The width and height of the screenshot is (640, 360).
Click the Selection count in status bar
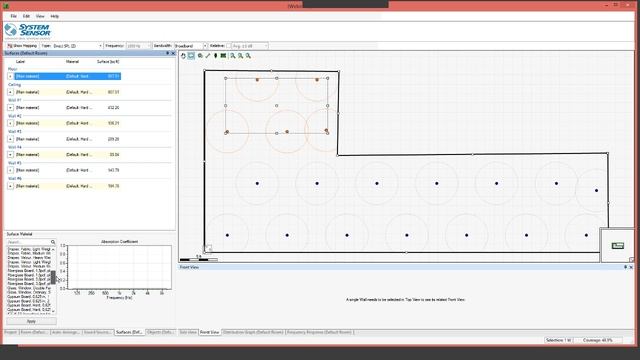[x=559, y=340]
